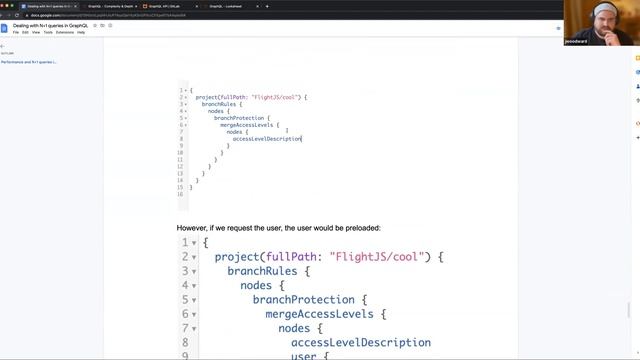
Task: Star the document with the star icon
Action: pyautogui.click(x=95, y=25)
